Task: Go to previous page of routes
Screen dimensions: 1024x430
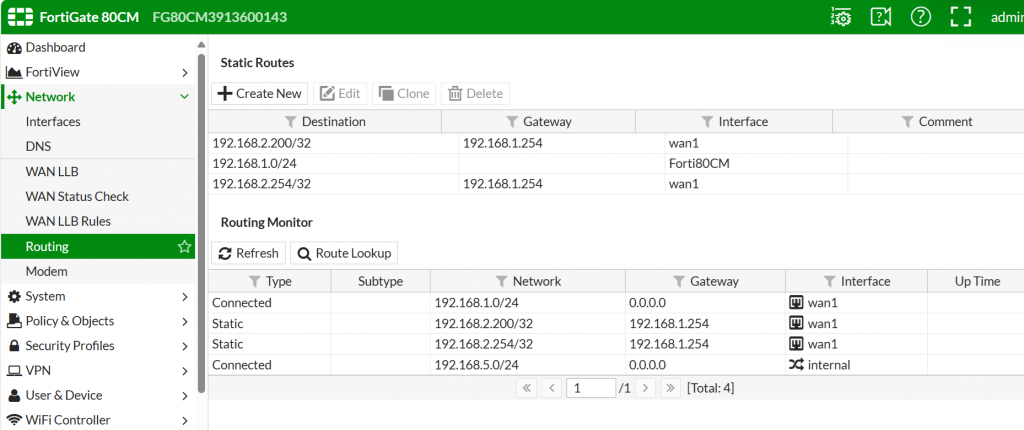Action: 552,388
